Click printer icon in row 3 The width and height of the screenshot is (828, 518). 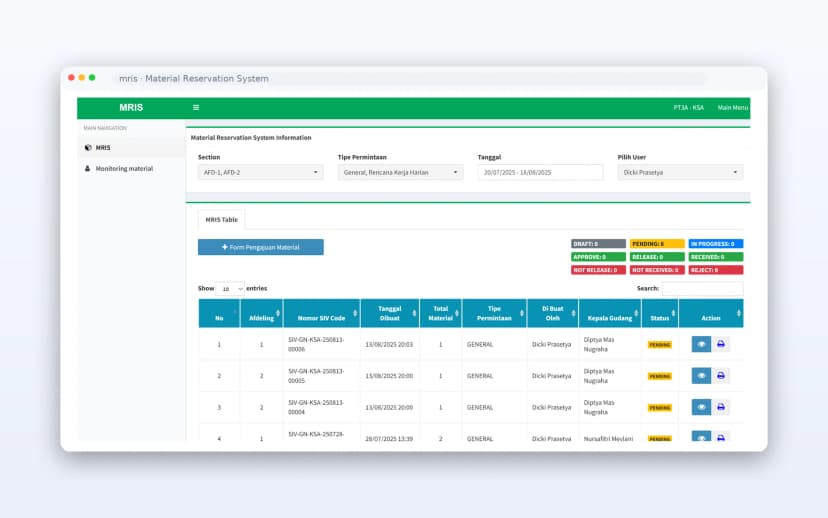(721, 407)
